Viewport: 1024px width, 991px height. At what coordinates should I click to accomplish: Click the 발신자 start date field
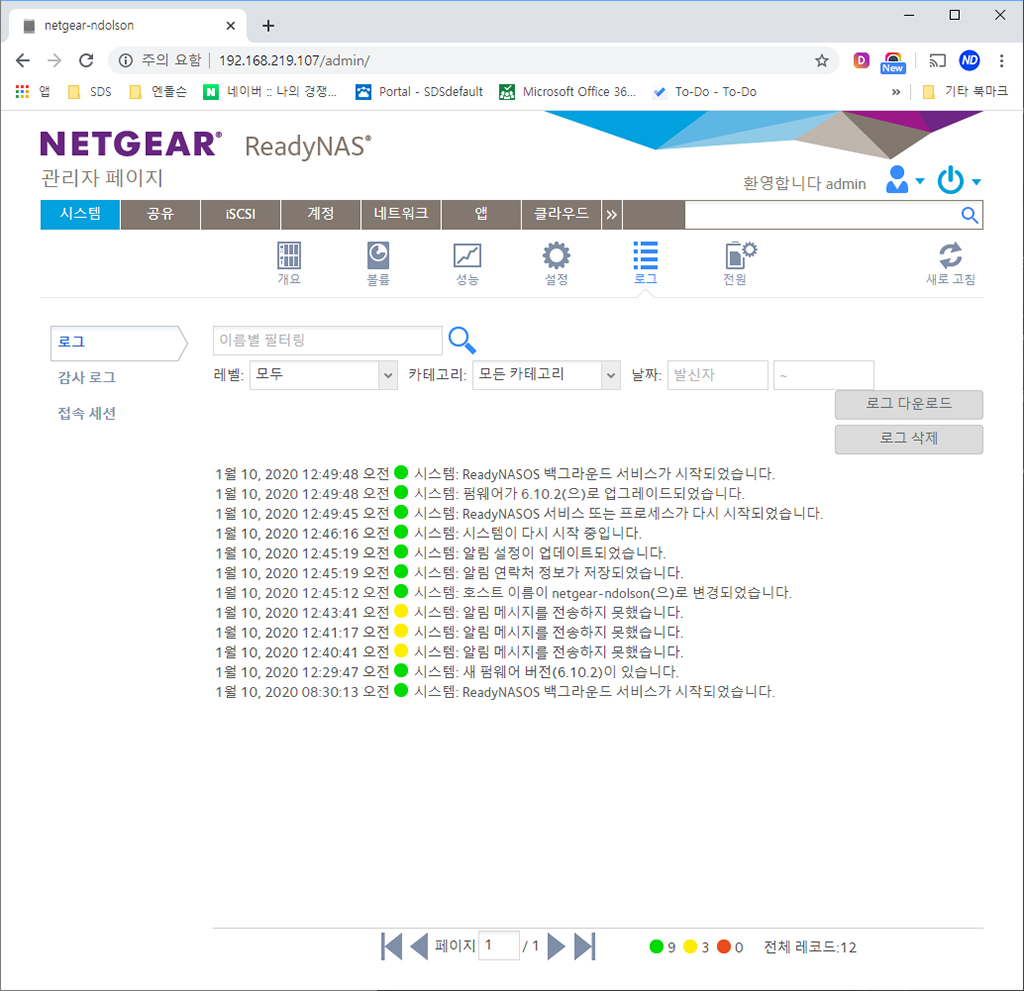(718, 376)
